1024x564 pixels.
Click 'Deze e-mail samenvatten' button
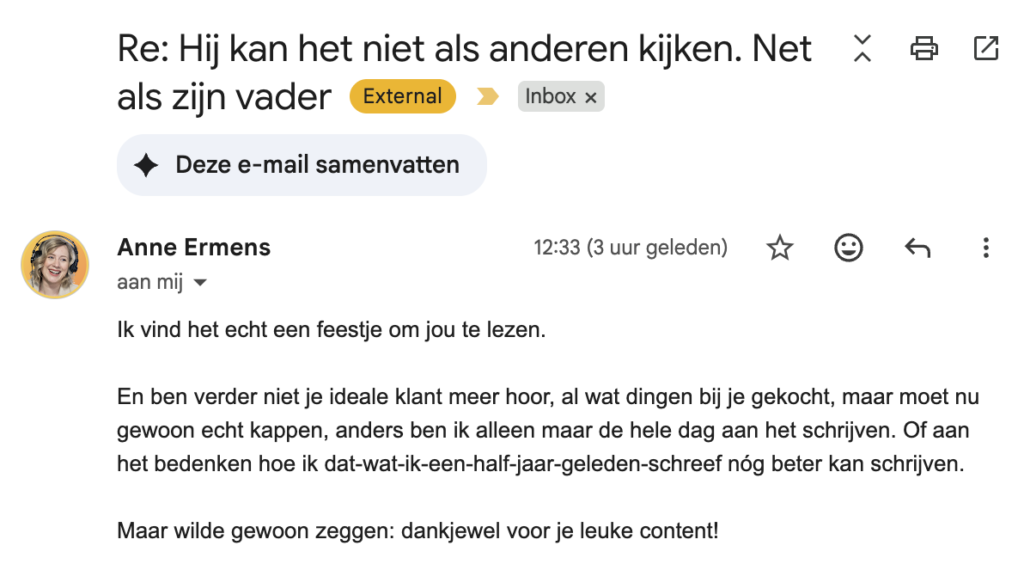point(302,165)
